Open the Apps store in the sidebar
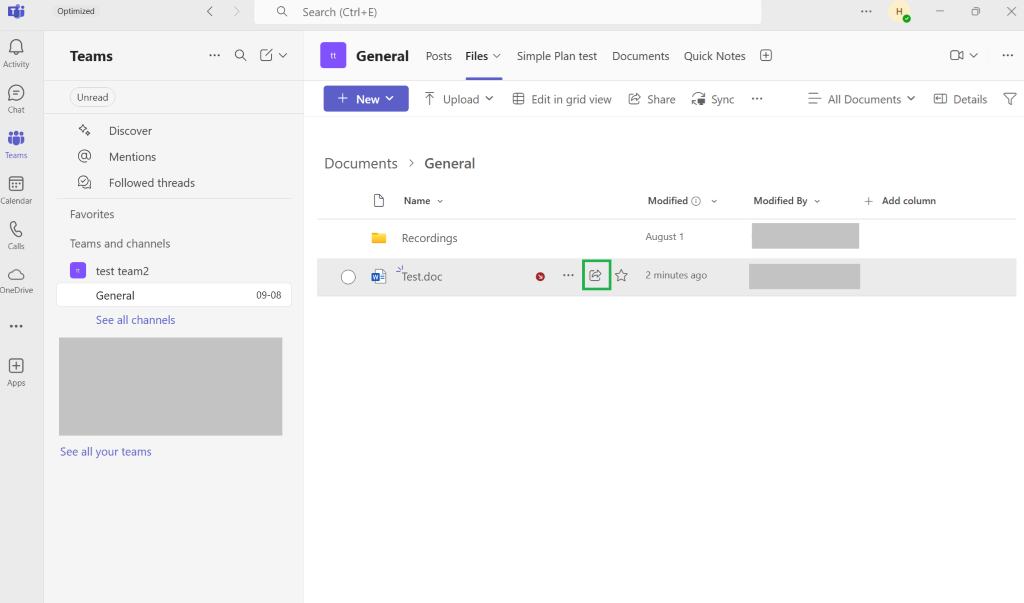Image resolution: width=1024 pixels, height=603 pixels. (x=16, y=372)
